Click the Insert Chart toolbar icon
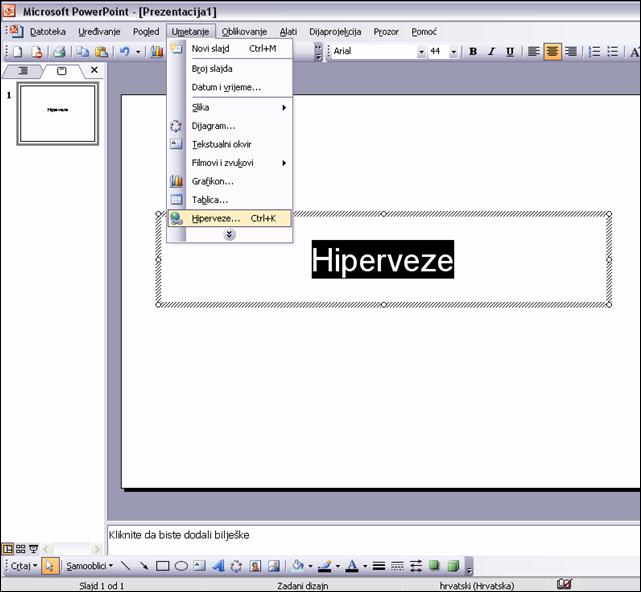 [157, 52]
